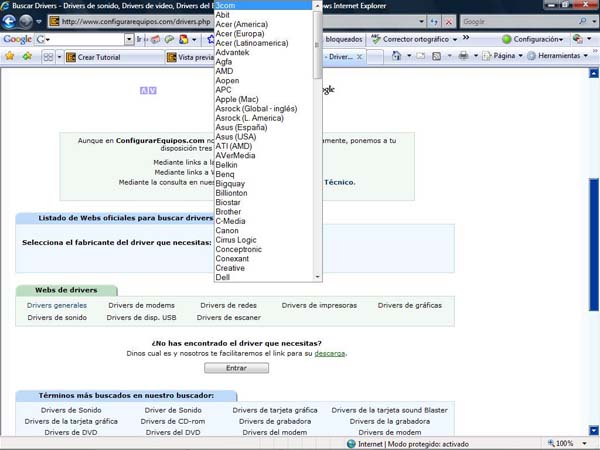
Task: Click the colorful Google bookmarks icon
Action: (184, 39)
